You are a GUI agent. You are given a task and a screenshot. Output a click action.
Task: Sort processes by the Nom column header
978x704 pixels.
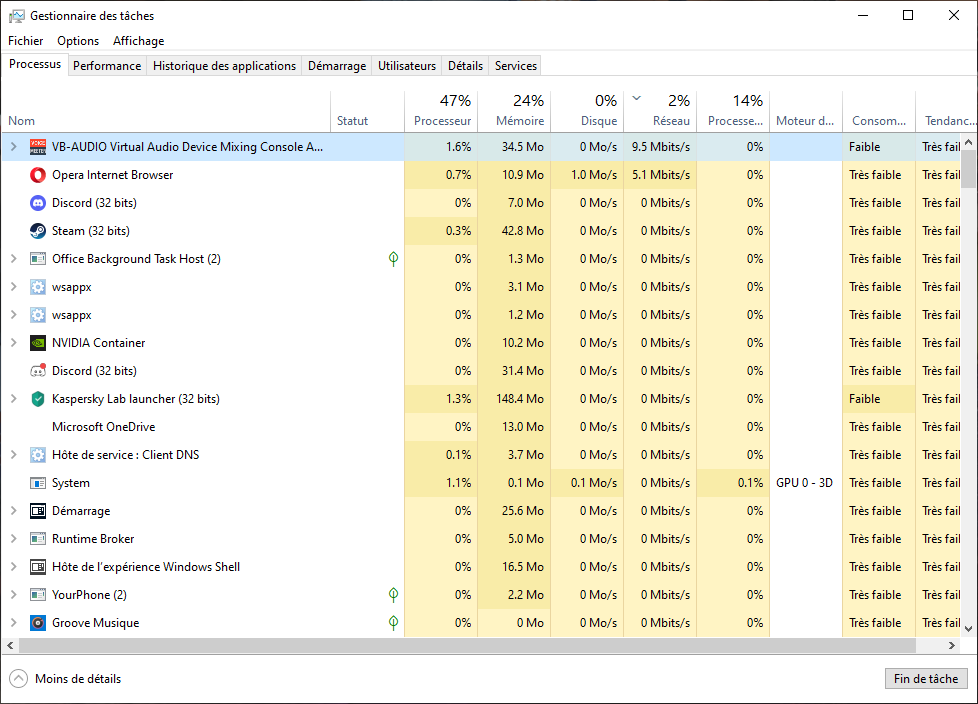(x=166, y=112)
